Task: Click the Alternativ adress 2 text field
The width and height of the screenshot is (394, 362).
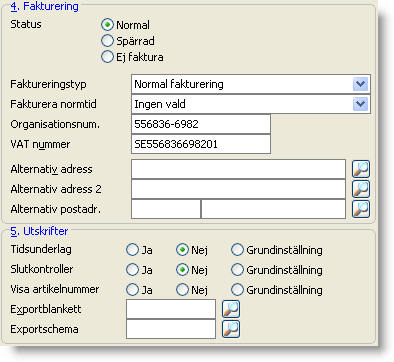Action: [x=238, y=189]
